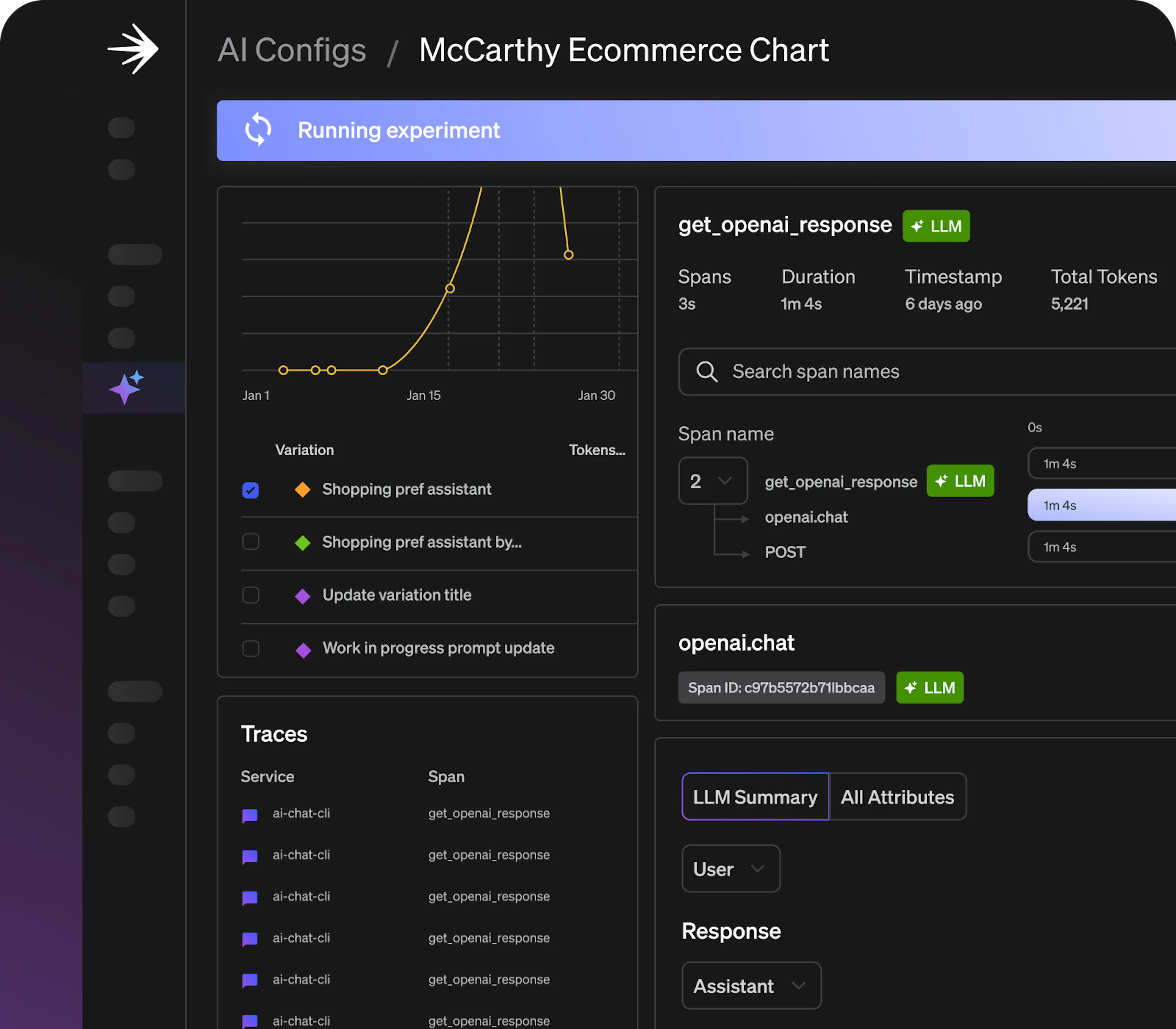Switch to the LLM Summary tab

pyautogui.click(x=755, y=797)
